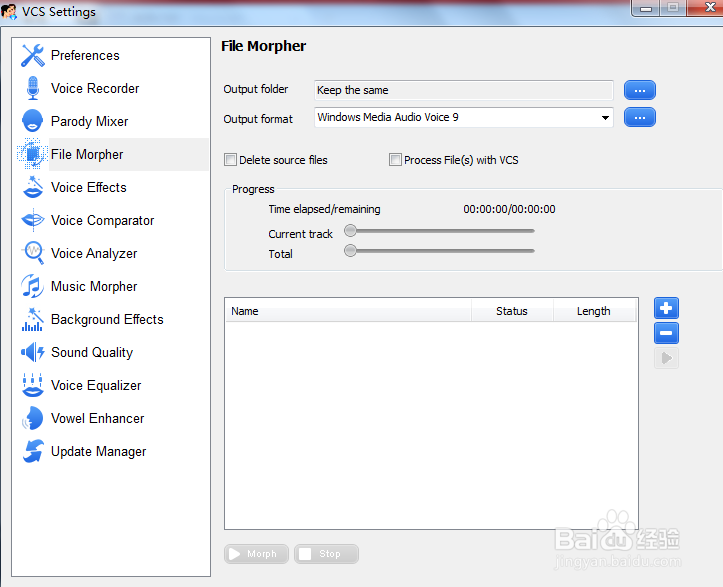The height and width of the screenshot is (587, 723).
Task: Sort file list by Length column
Action: [x=594, y=311]
